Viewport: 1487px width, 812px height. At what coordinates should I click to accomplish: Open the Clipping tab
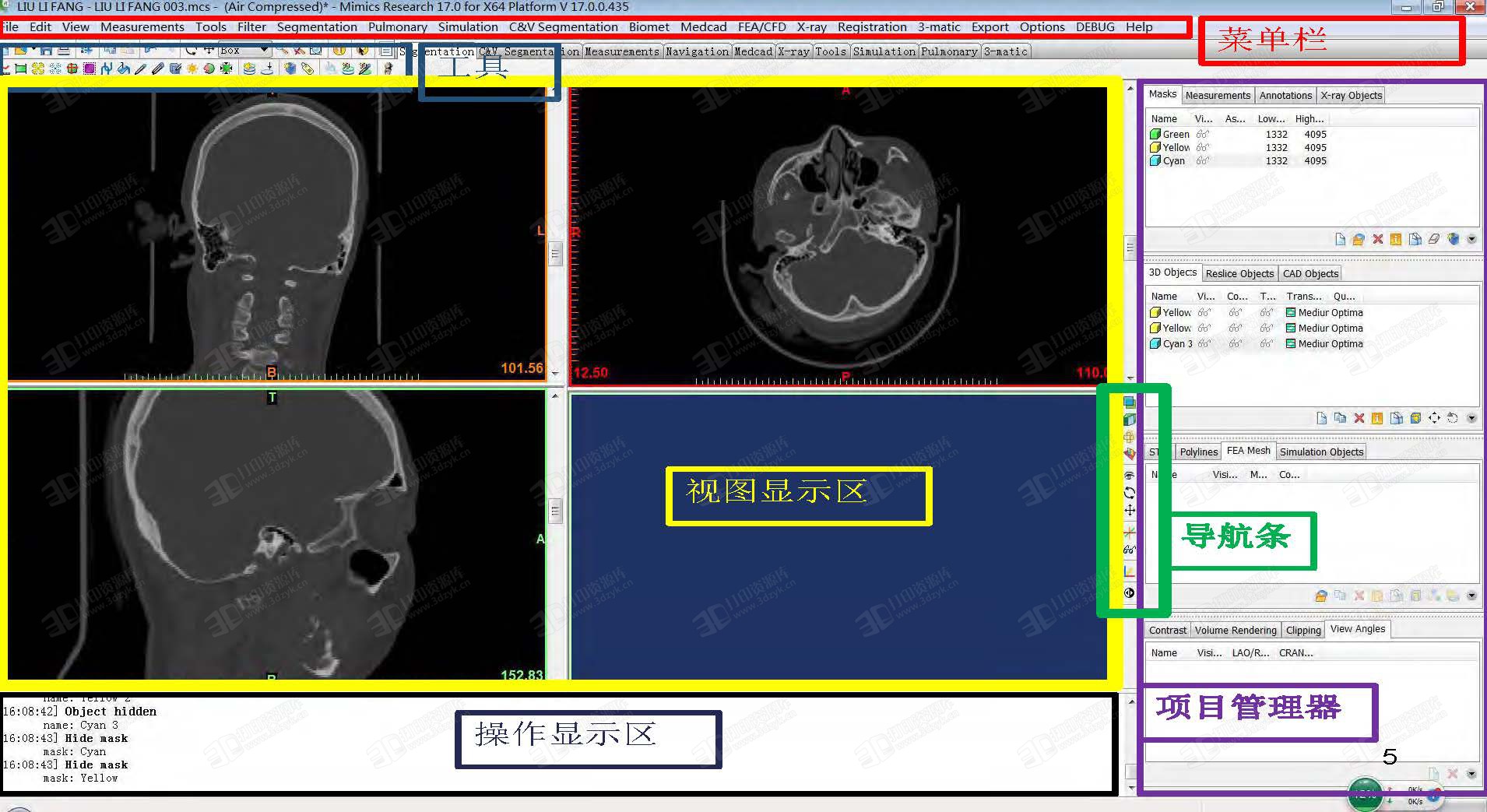(1303, 630)
